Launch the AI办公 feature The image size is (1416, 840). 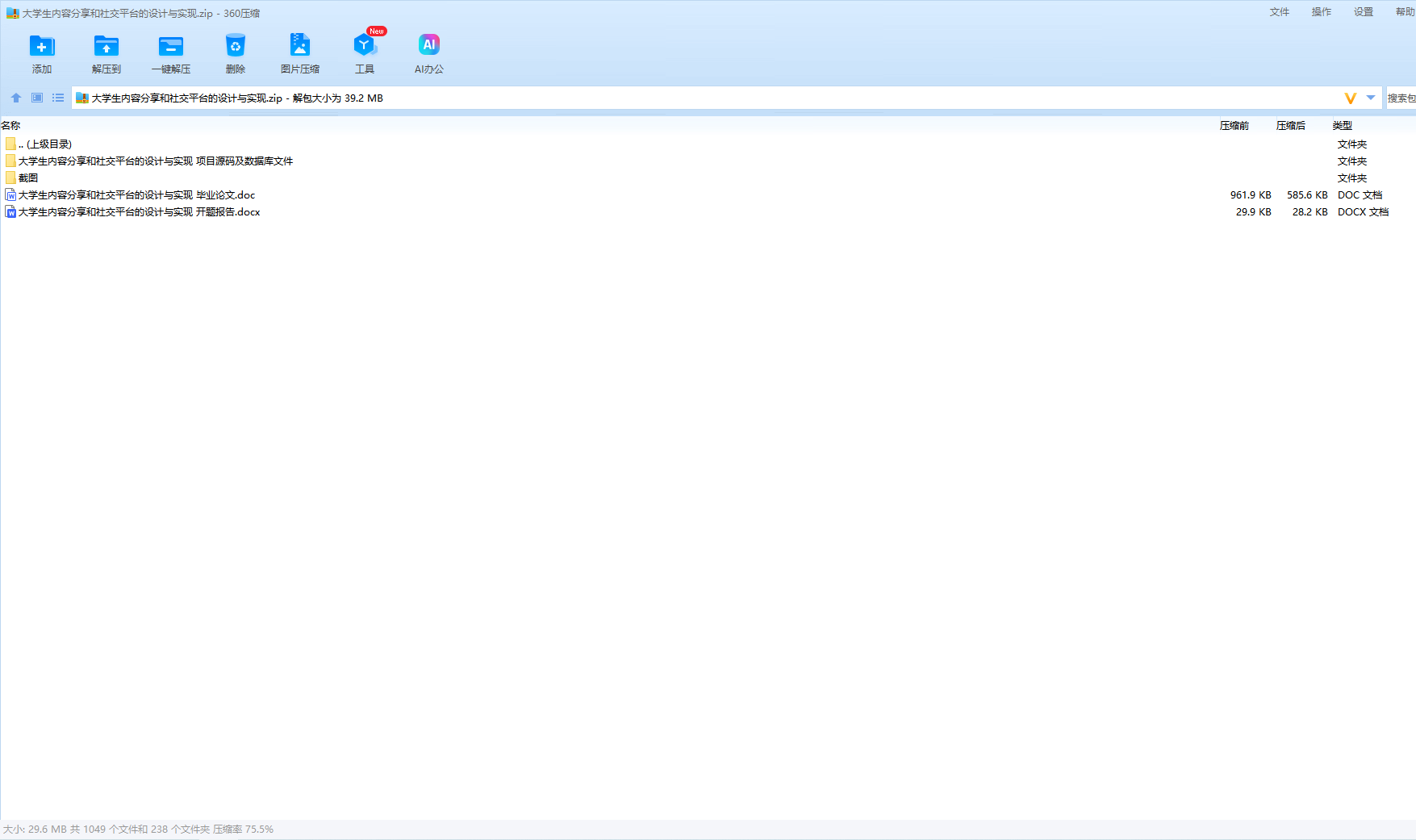(429, 54)
